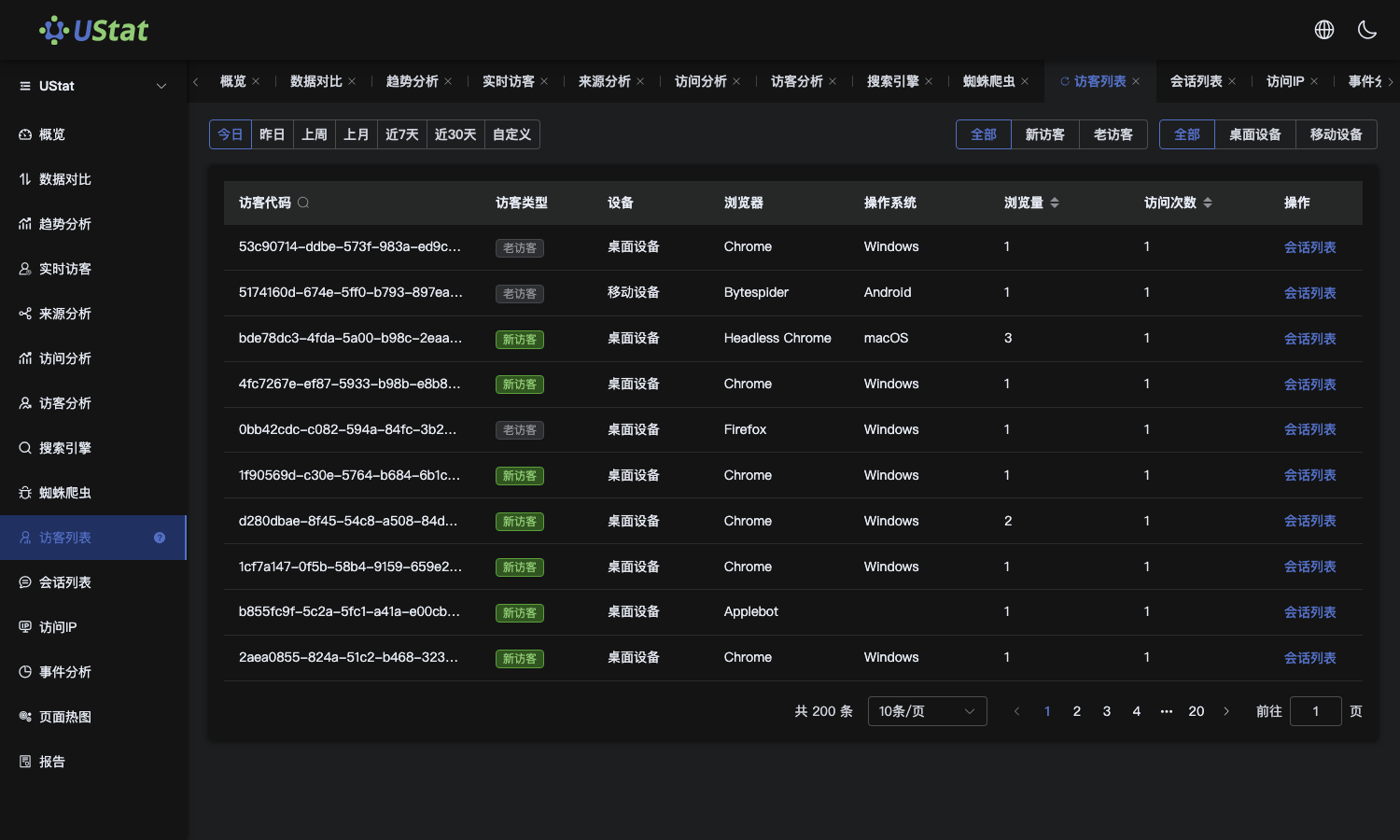The width and height of the screenshot is (1400, 840).
Task: Close the 访客列表 tab
Action: [1136, 81]
